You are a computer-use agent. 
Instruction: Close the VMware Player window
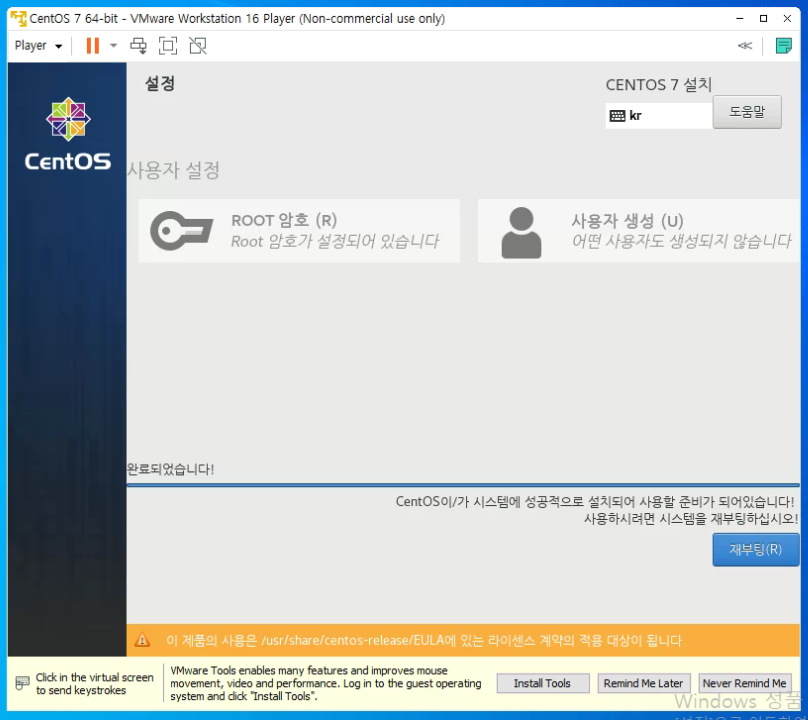click(787, 19)
